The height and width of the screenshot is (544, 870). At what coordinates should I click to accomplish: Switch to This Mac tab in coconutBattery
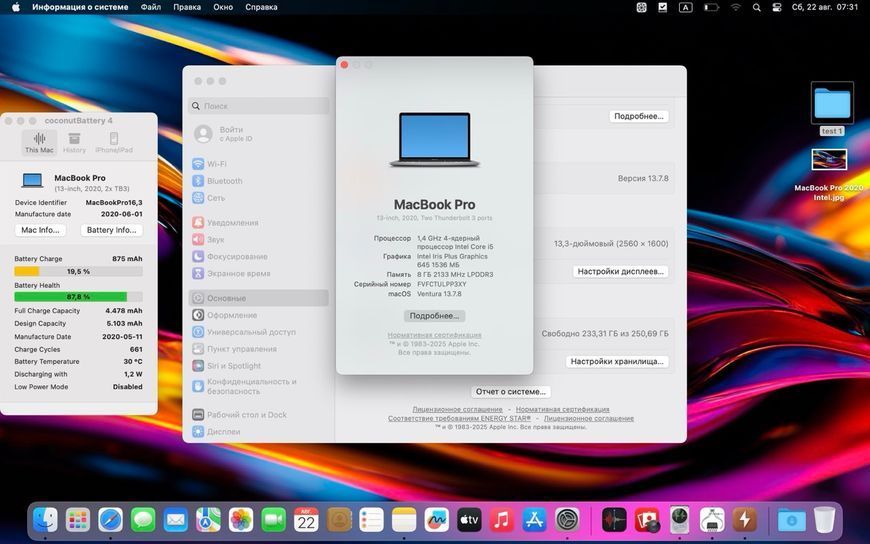tap(39, 143)
